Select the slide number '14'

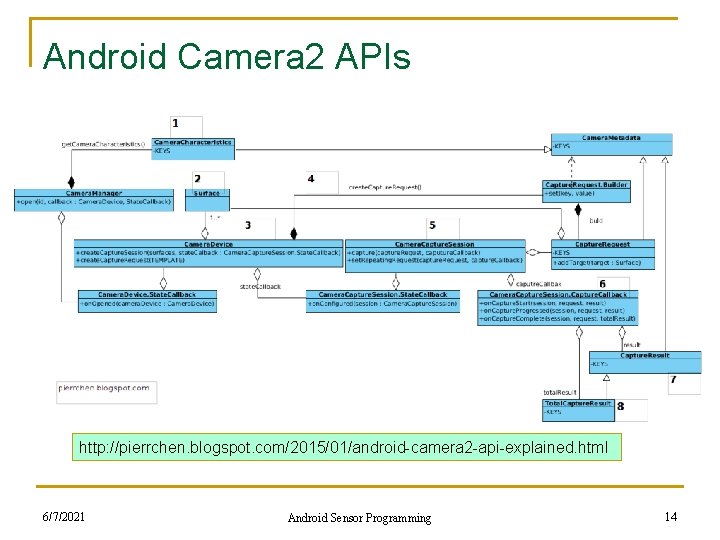coord(670,517)
